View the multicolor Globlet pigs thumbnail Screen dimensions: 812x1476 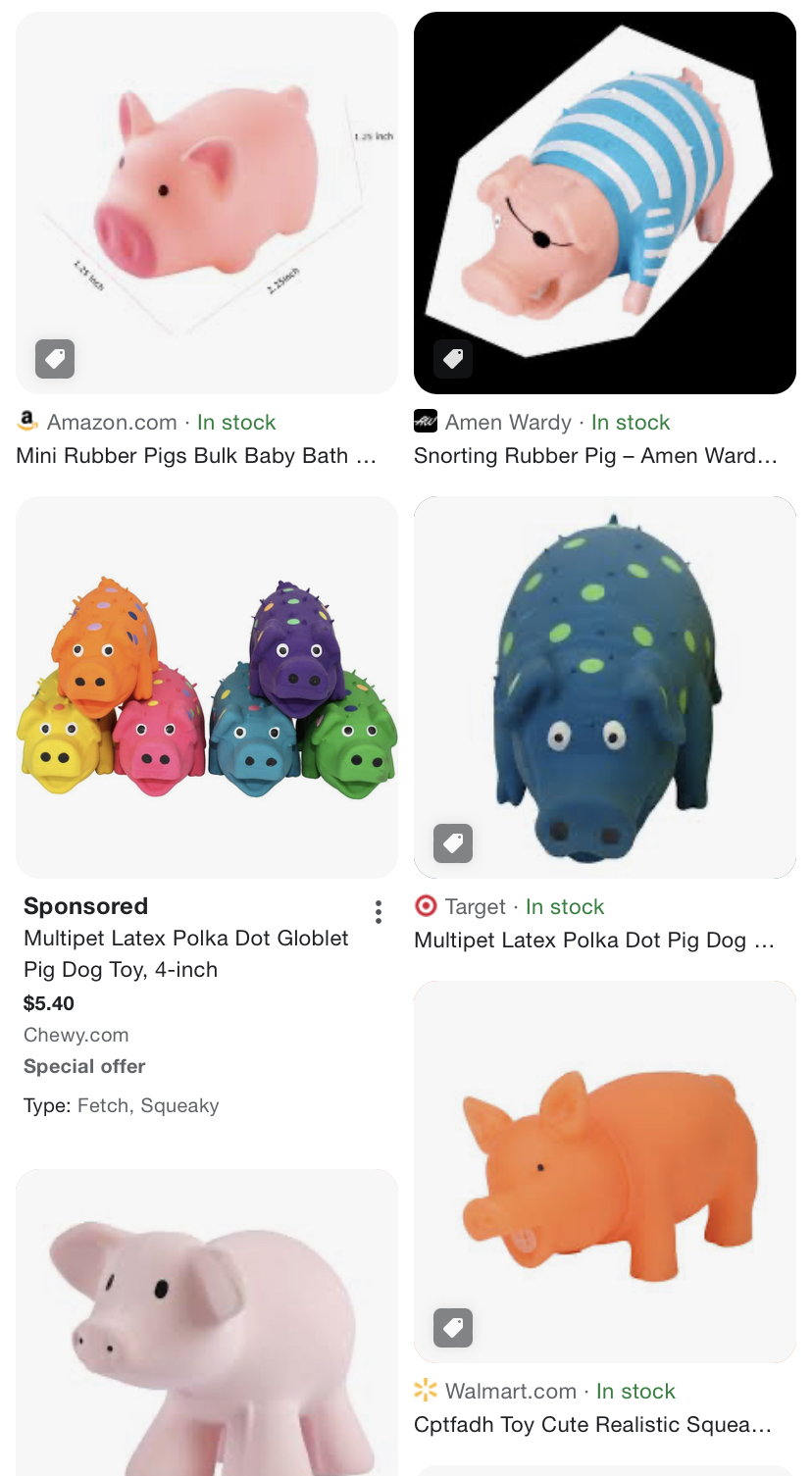point(207,687)
